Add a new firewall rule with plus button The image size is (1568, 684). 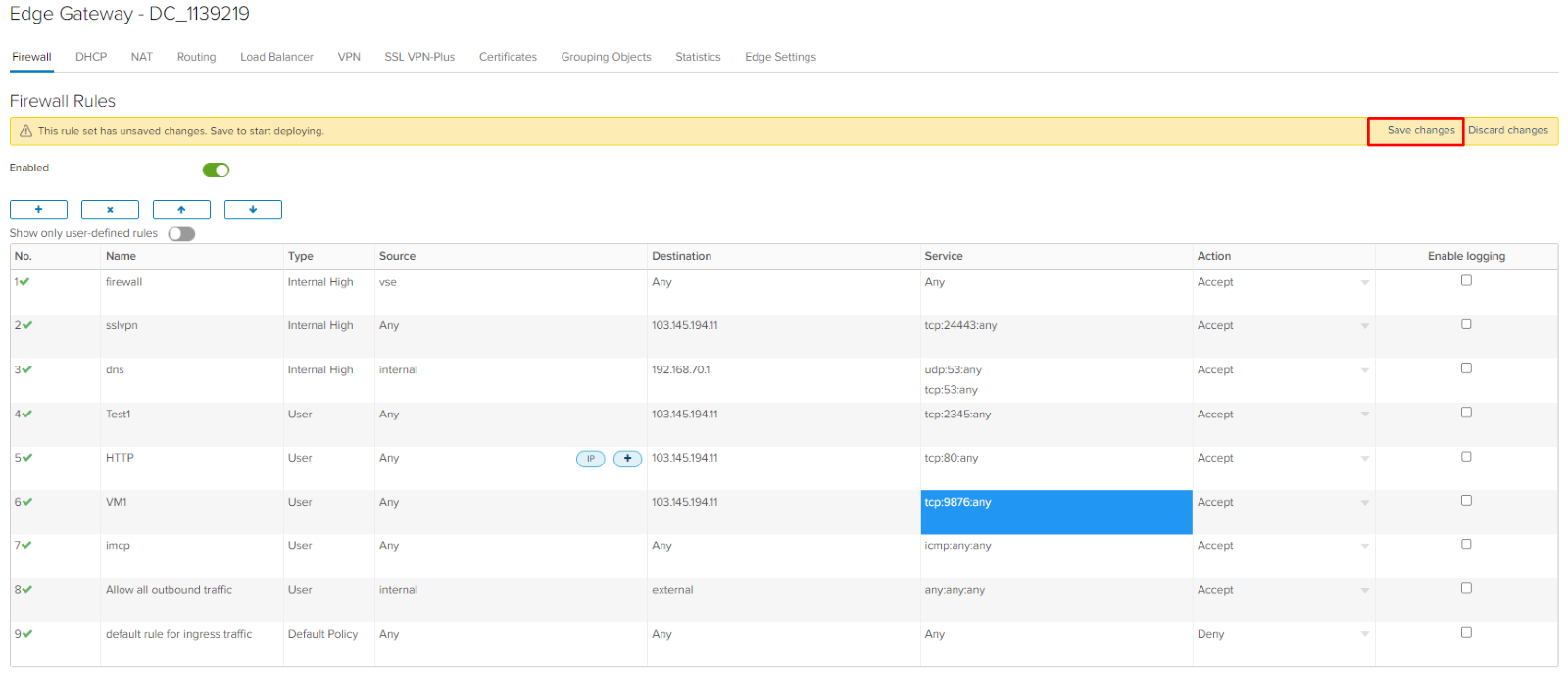click(x=38, y=209)
